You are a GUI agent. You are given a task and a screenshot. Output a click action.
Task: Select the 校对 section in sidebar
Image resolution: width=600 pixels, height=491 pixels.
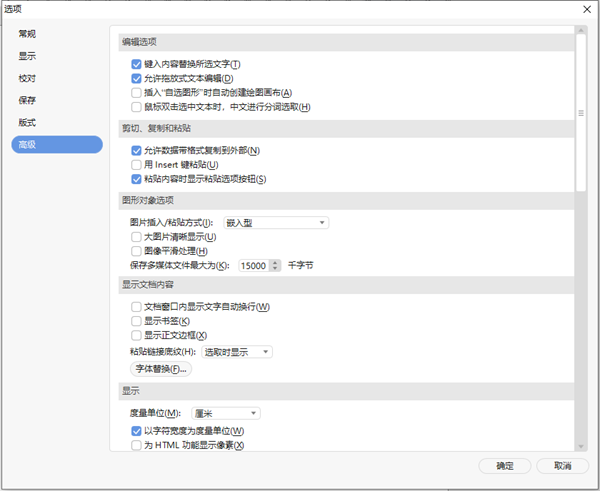point(27,78)
